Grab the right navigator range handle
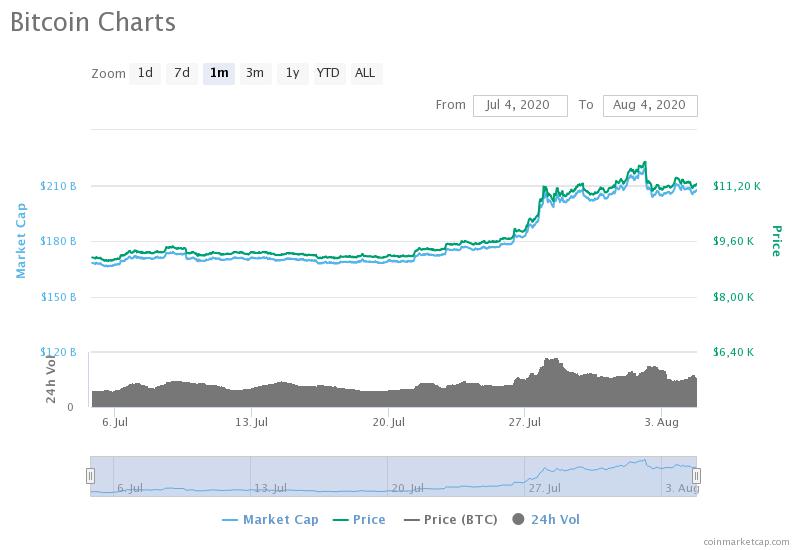The height and width of the screenshot is (550, 800). (x=696, y=476)
